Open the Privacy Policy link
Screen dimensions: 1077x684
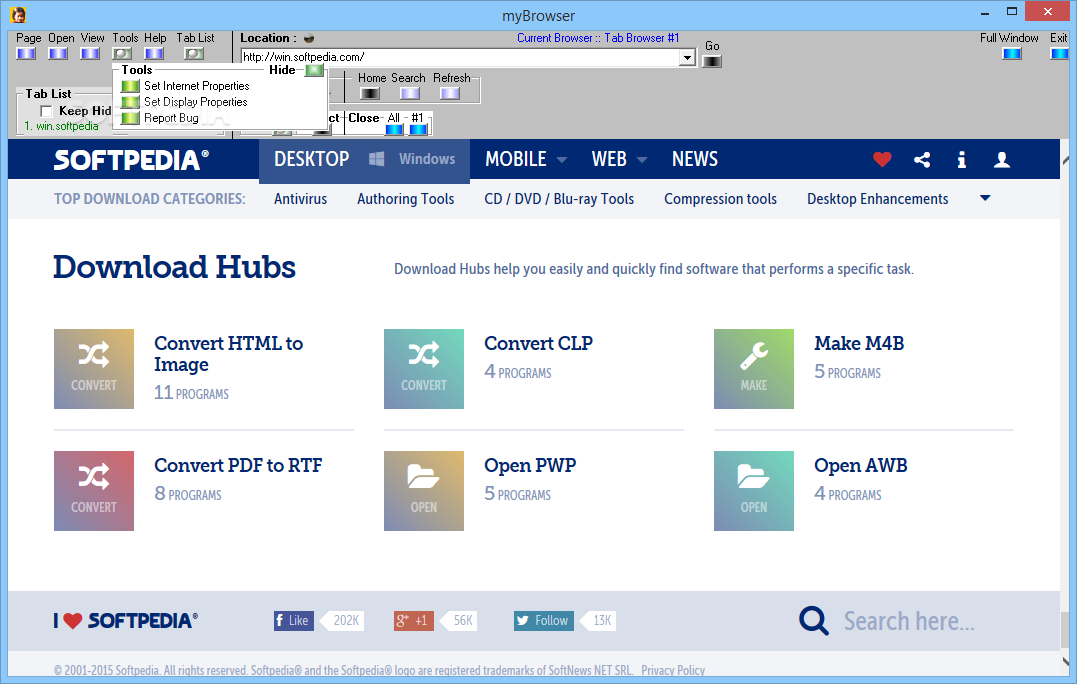tap(672, 670)
